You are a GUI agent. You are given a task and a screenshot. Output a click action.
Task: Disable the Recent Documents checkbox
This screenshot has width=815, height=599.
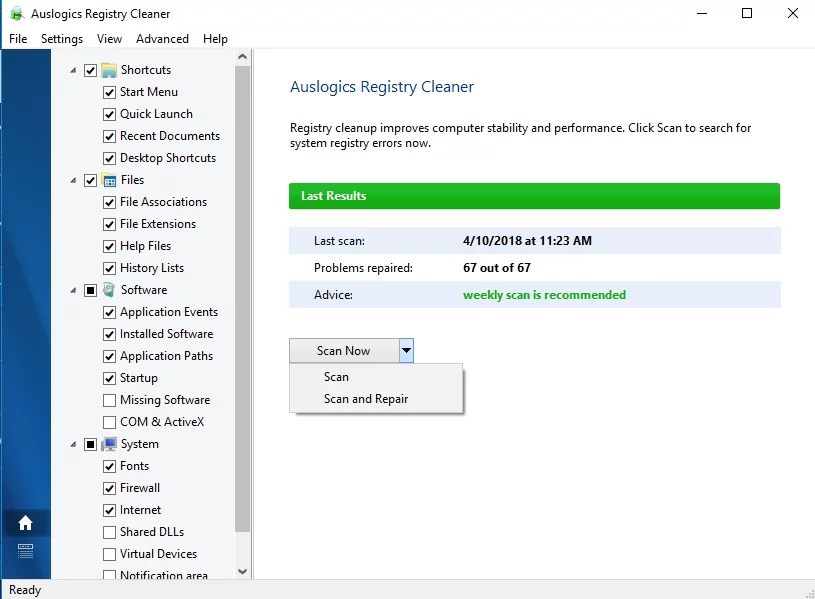pyautogui.click(x=109, y=136)
